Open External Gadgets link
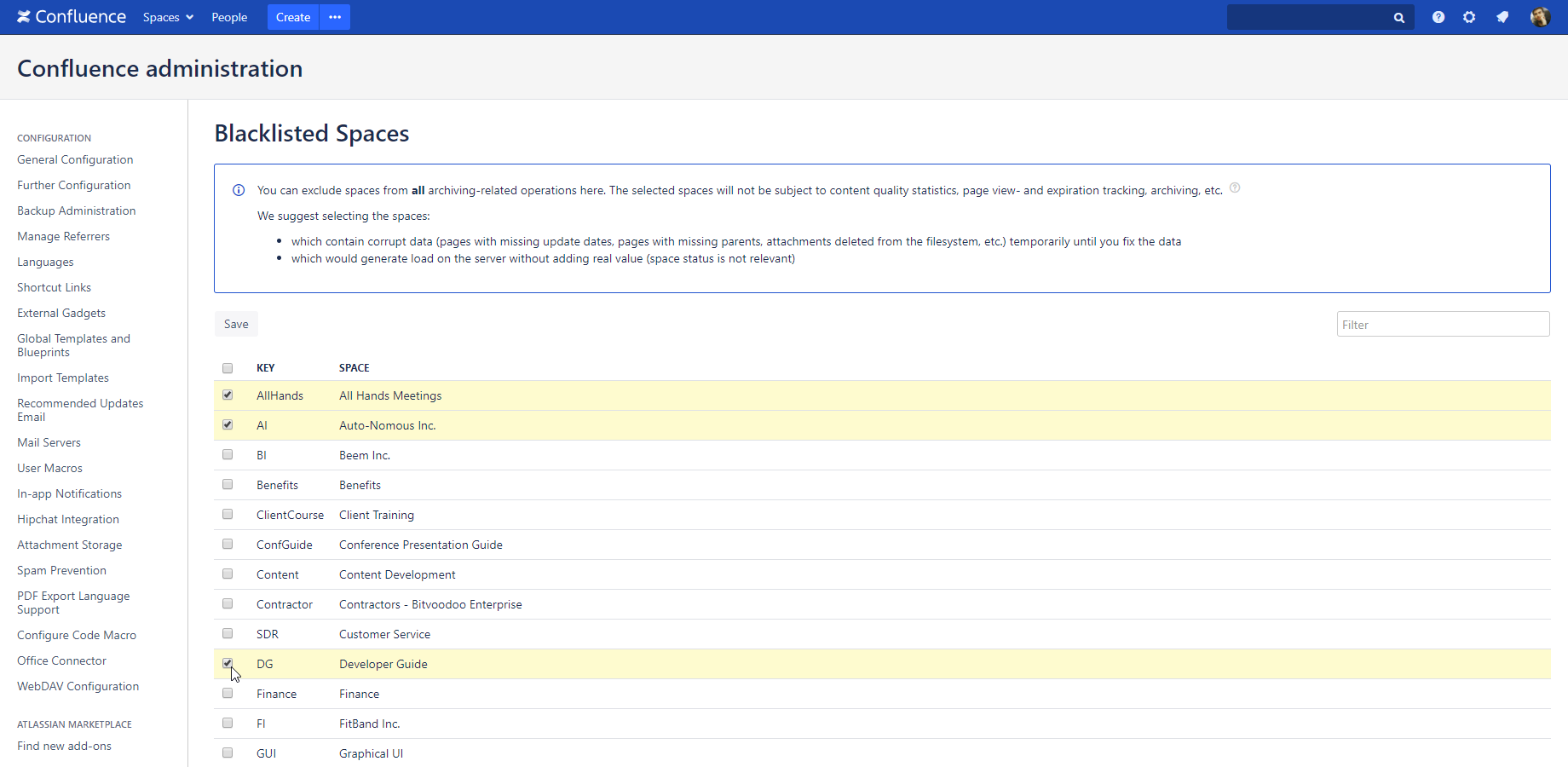 [61, 313]
